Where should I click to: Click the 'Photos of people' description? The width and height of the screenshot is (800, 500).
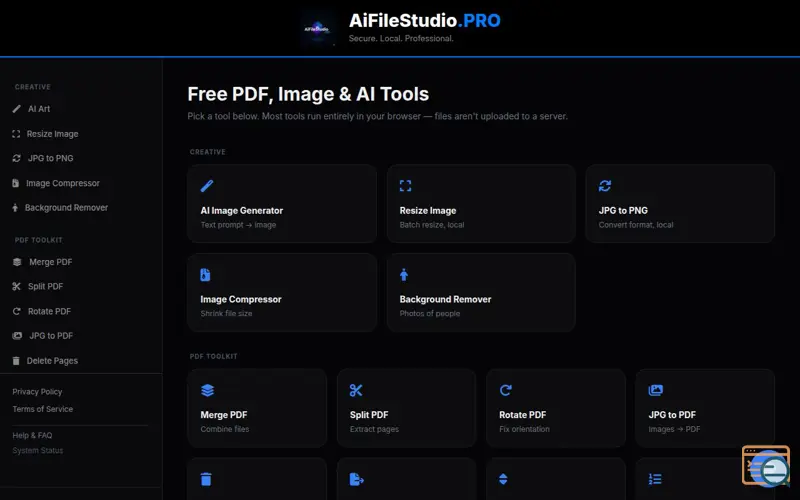coord(430,314)
